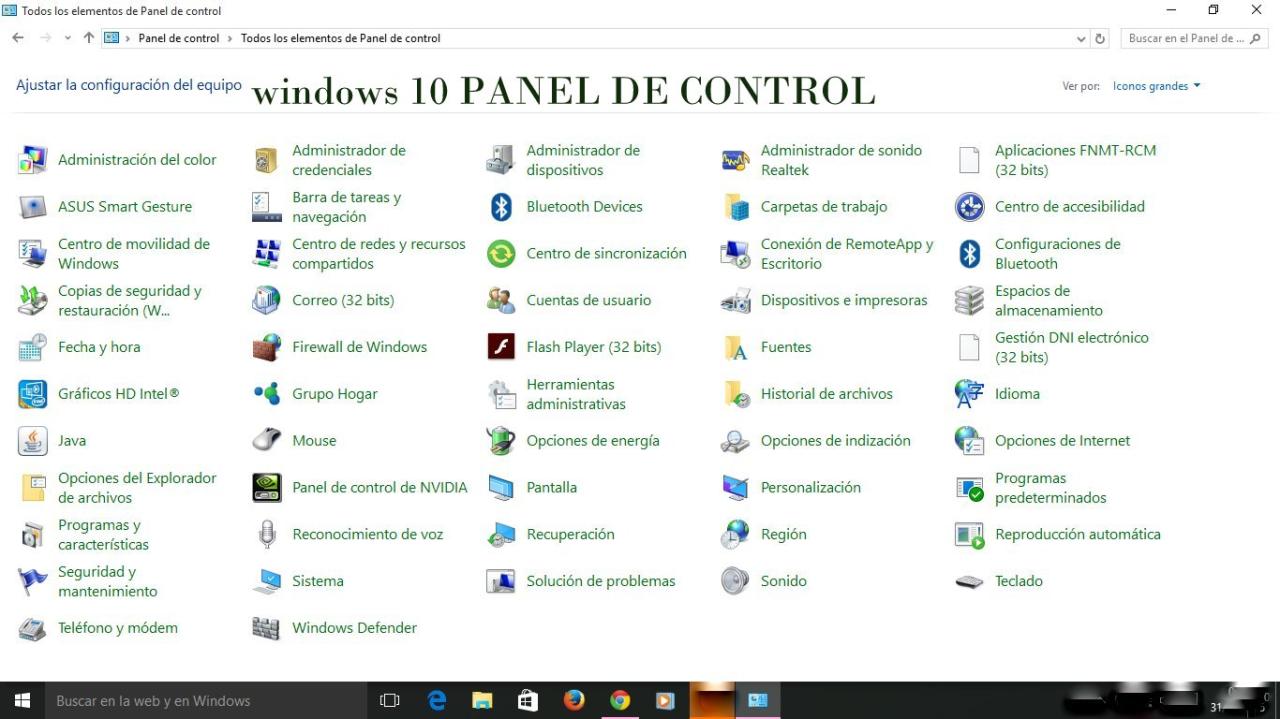Click the back navigation arrow
The image size is (1280, 719).
[16, 37]
